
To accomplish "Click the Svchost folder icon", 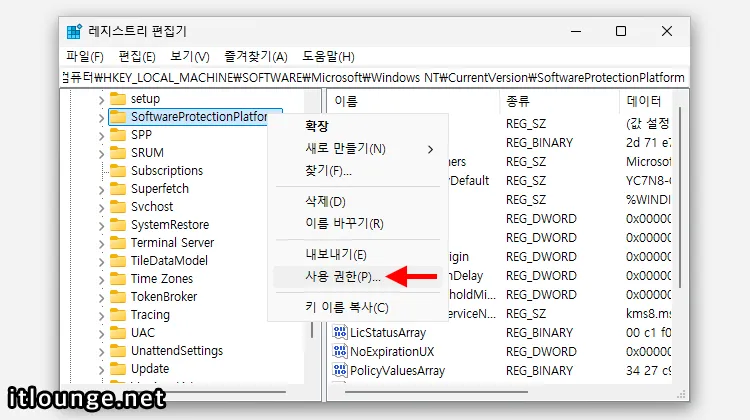I will (118, 207).
